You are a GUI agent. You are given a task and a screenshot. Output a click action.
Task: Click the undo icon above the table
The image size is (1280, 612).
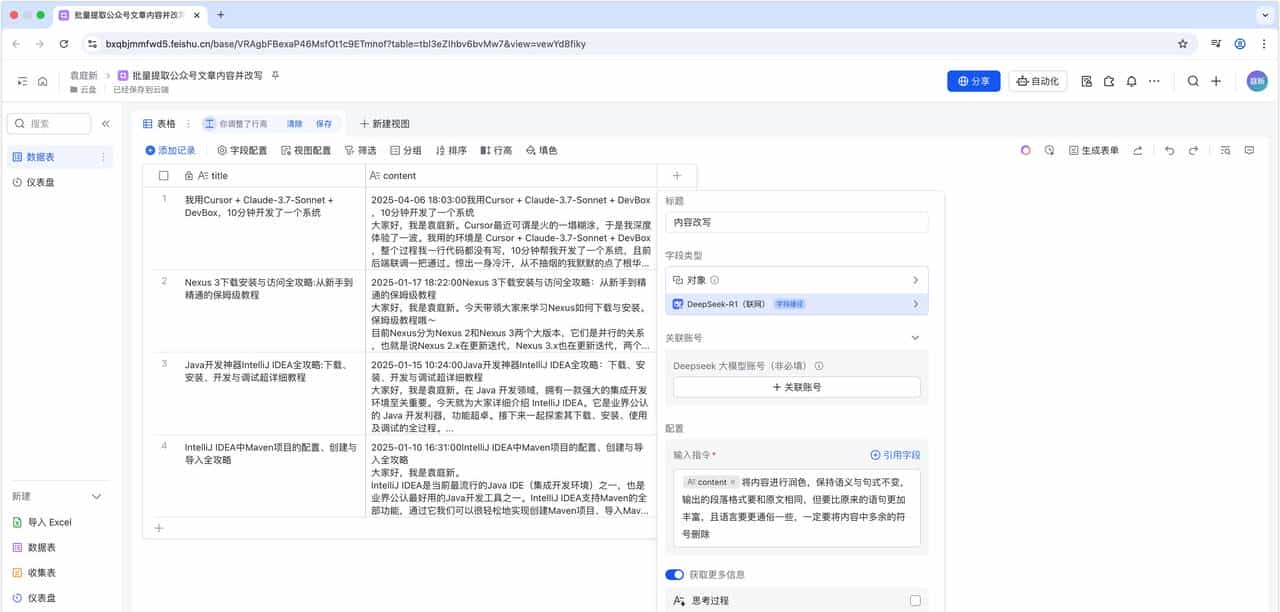click(x=1169, y=150)
